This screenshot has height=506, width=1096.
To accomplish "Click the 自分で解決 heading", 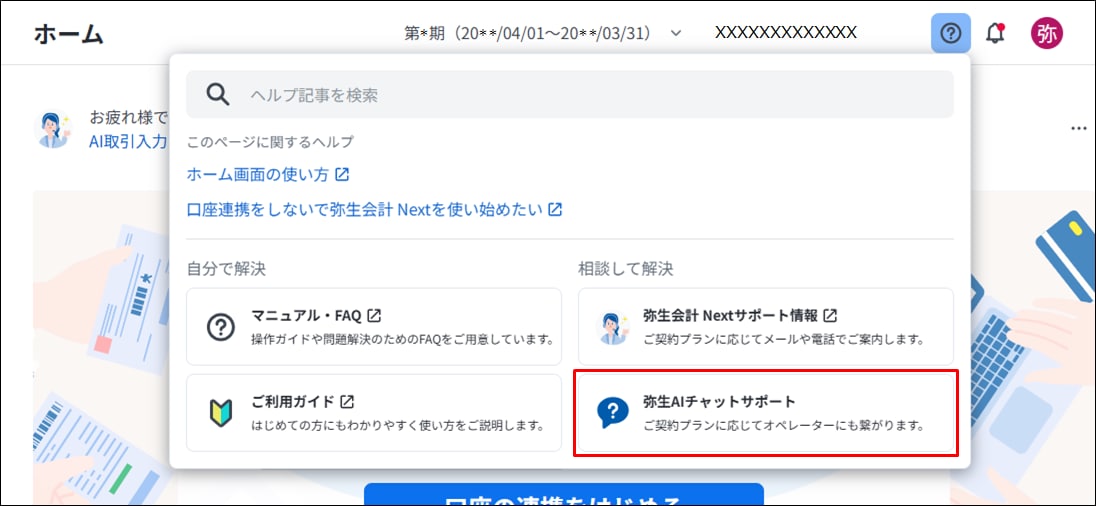I will click(226, 269).
